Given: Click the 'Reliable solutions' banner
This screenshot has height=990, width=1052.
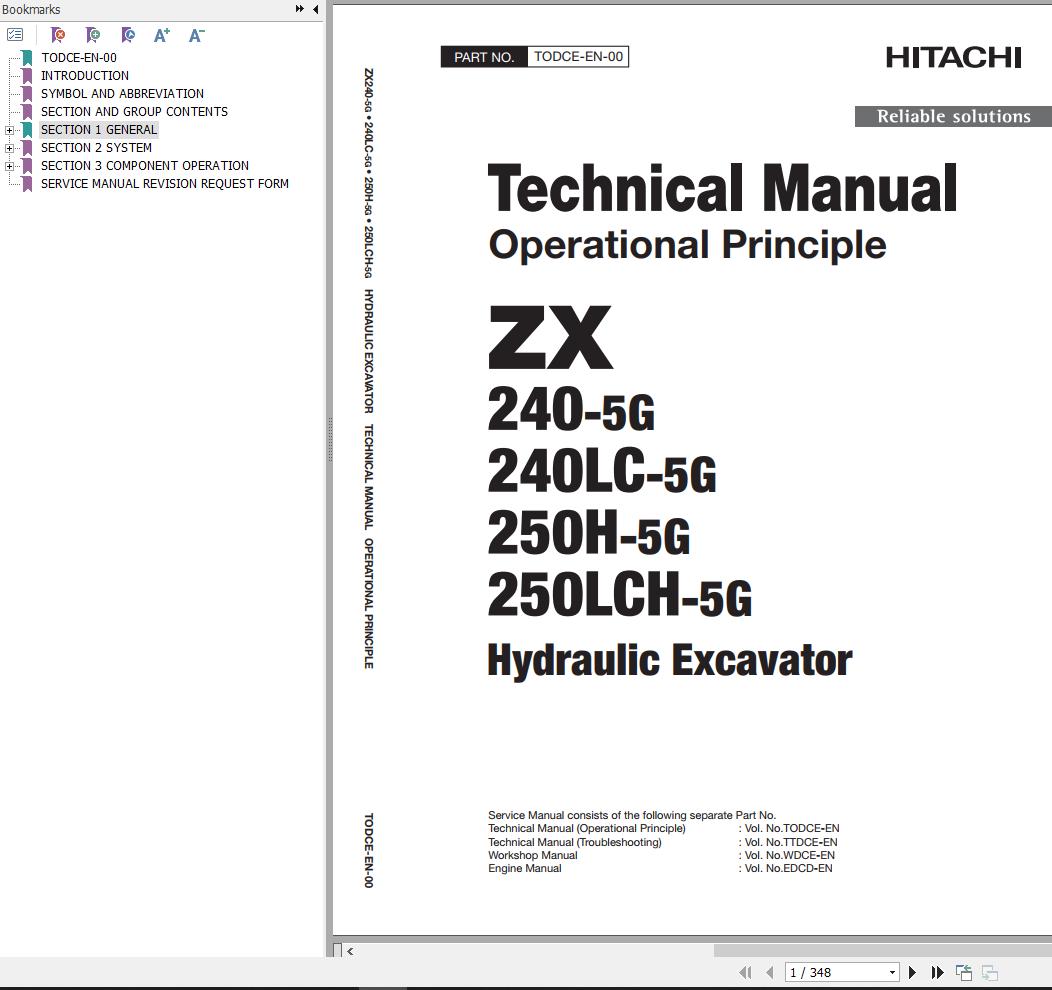Looking at the screenshot, I should (953, 117).
